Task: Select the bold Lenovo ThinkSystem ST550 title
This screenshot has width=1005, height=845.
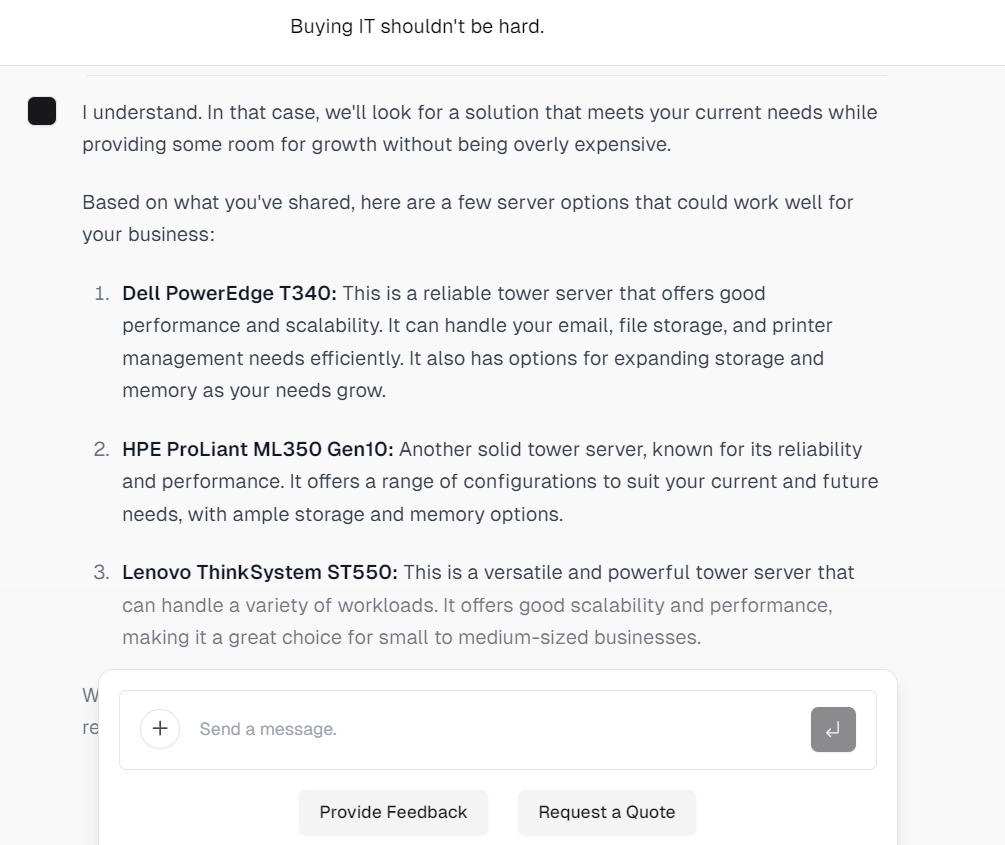Action: pos(260,573)
